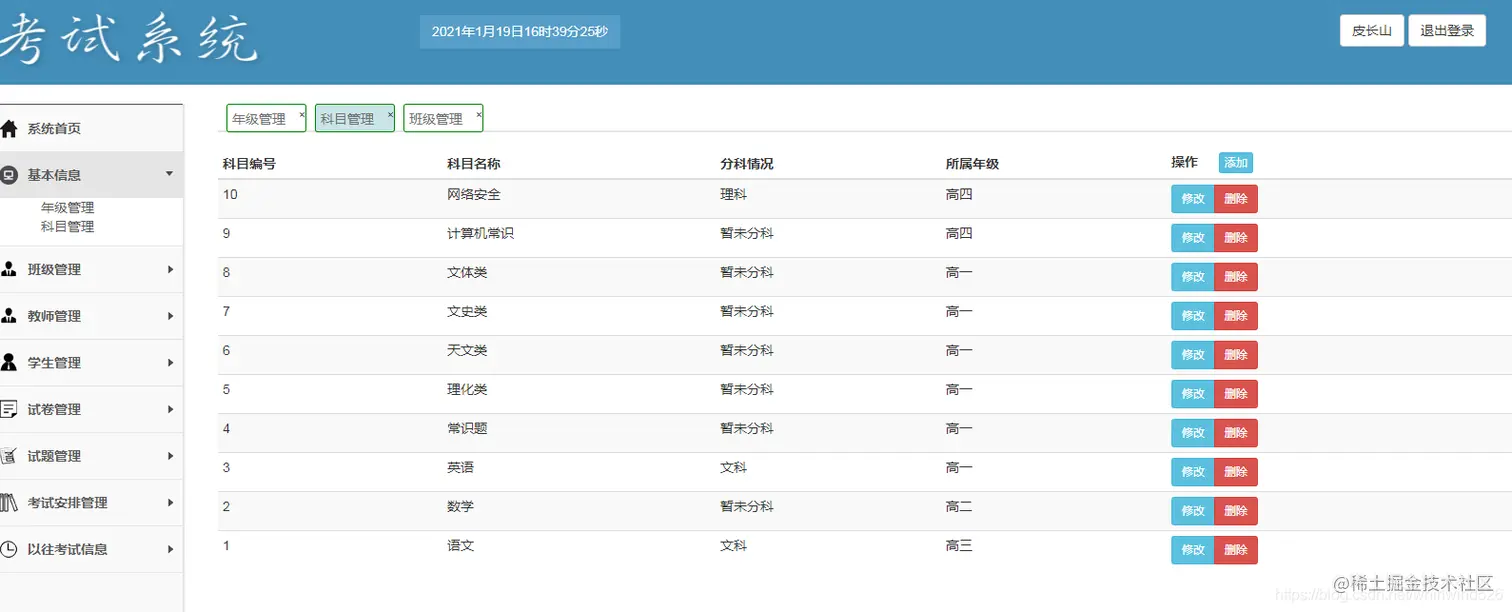Click 修改 for 英语
1512x612 pixels.
(x=1193, y=472)
